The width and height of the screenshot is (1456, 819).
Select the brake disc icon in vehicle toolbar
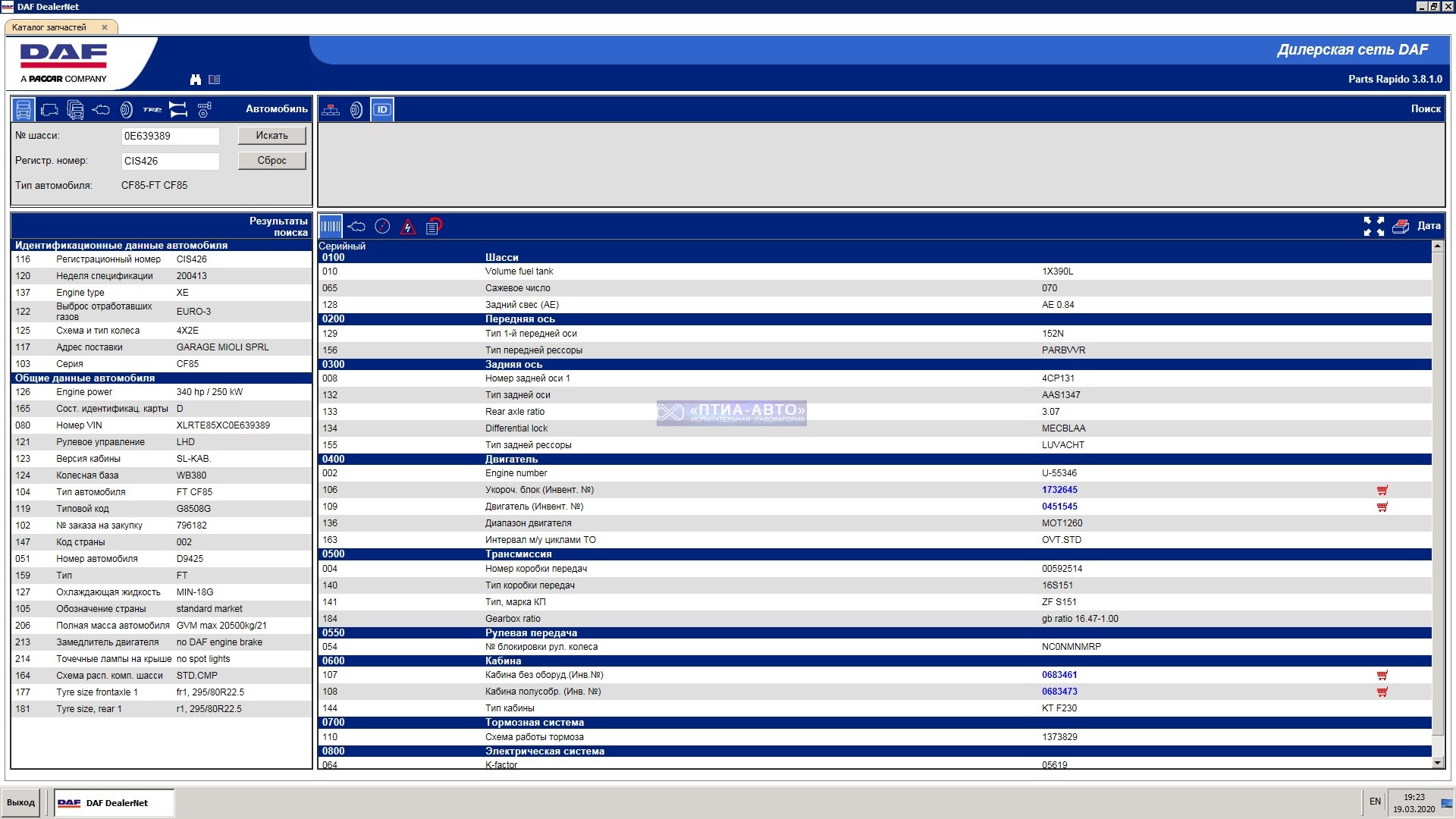point(127,110)
